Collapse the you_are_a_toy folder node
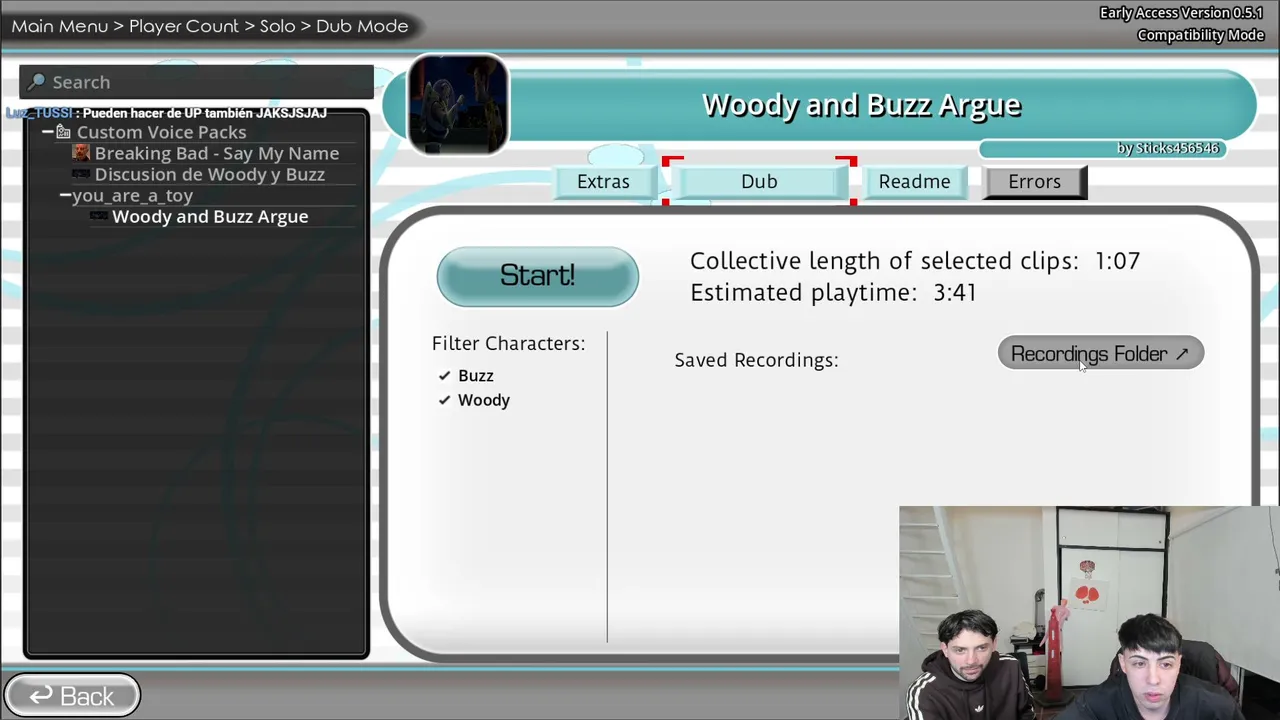This screenshot has height=720, width=1280. tap(65, 195)
